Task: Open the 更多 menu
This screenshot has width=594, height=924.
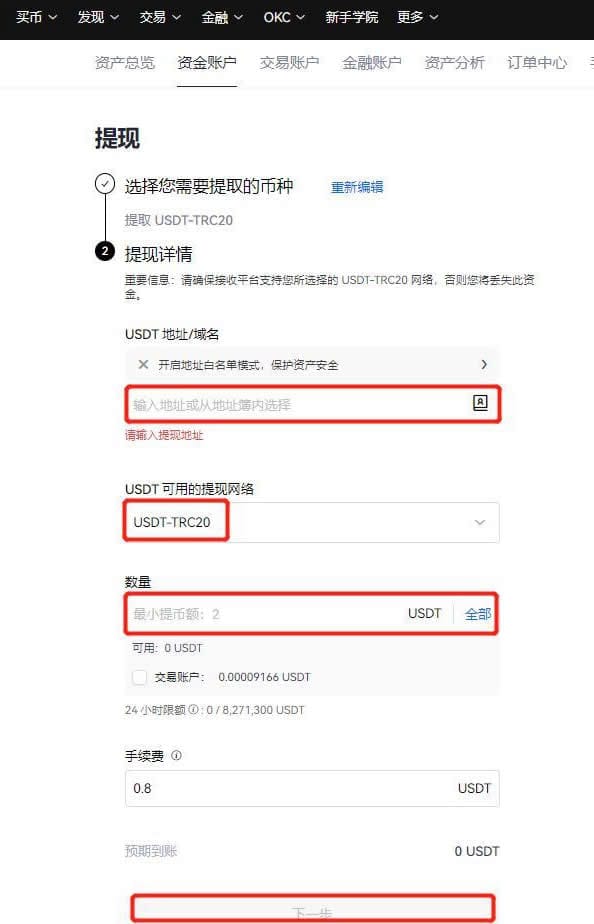Action: point(418,17)
